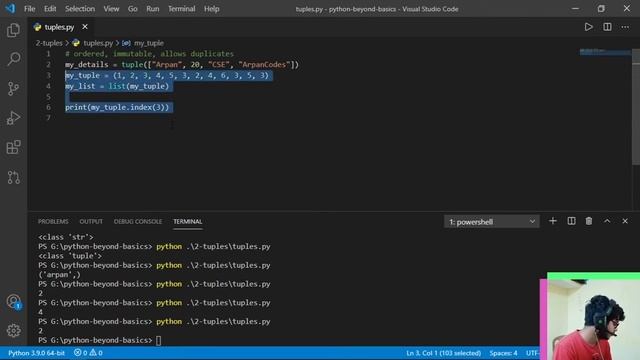Open the Go menu
Viewport: 640px width, 360px height.
click(x=133, y=9)
